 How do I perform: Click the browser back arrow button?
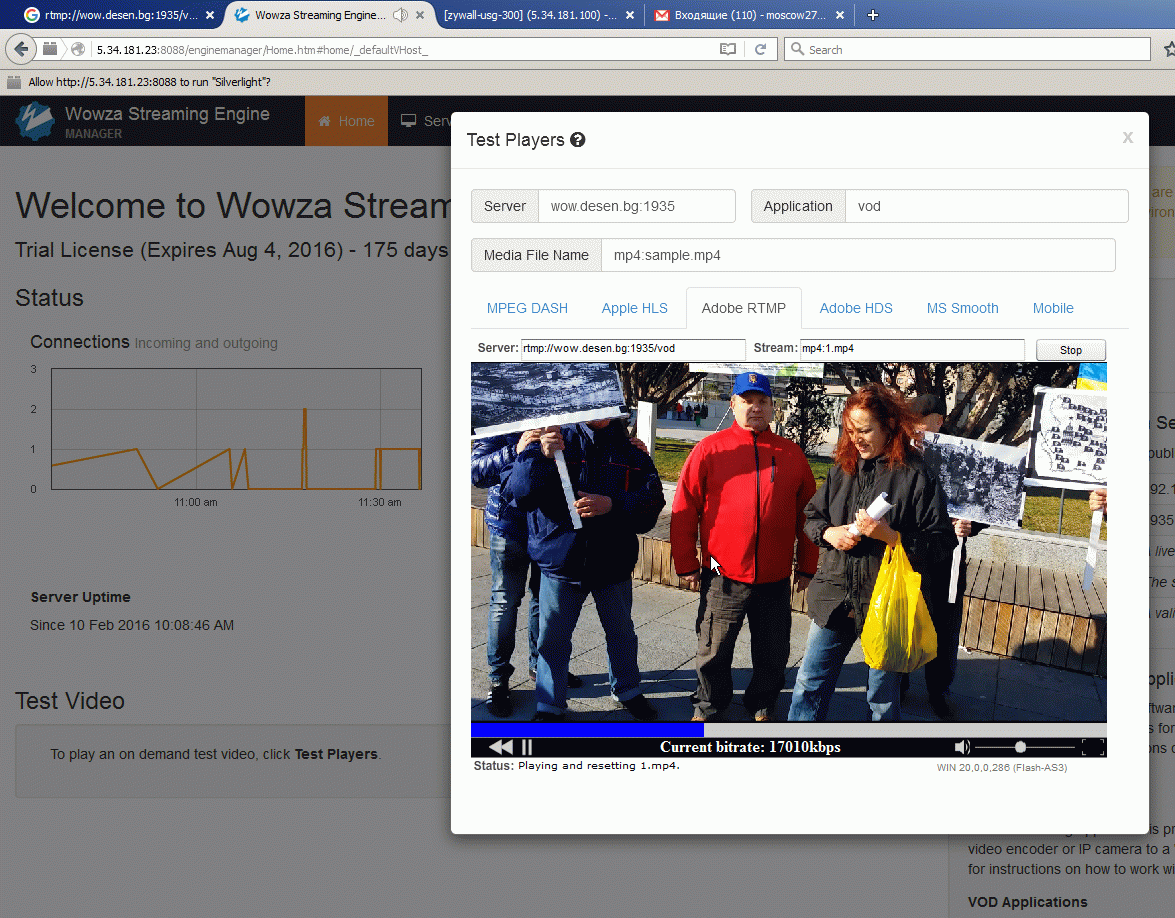click(x=21, y=49)
